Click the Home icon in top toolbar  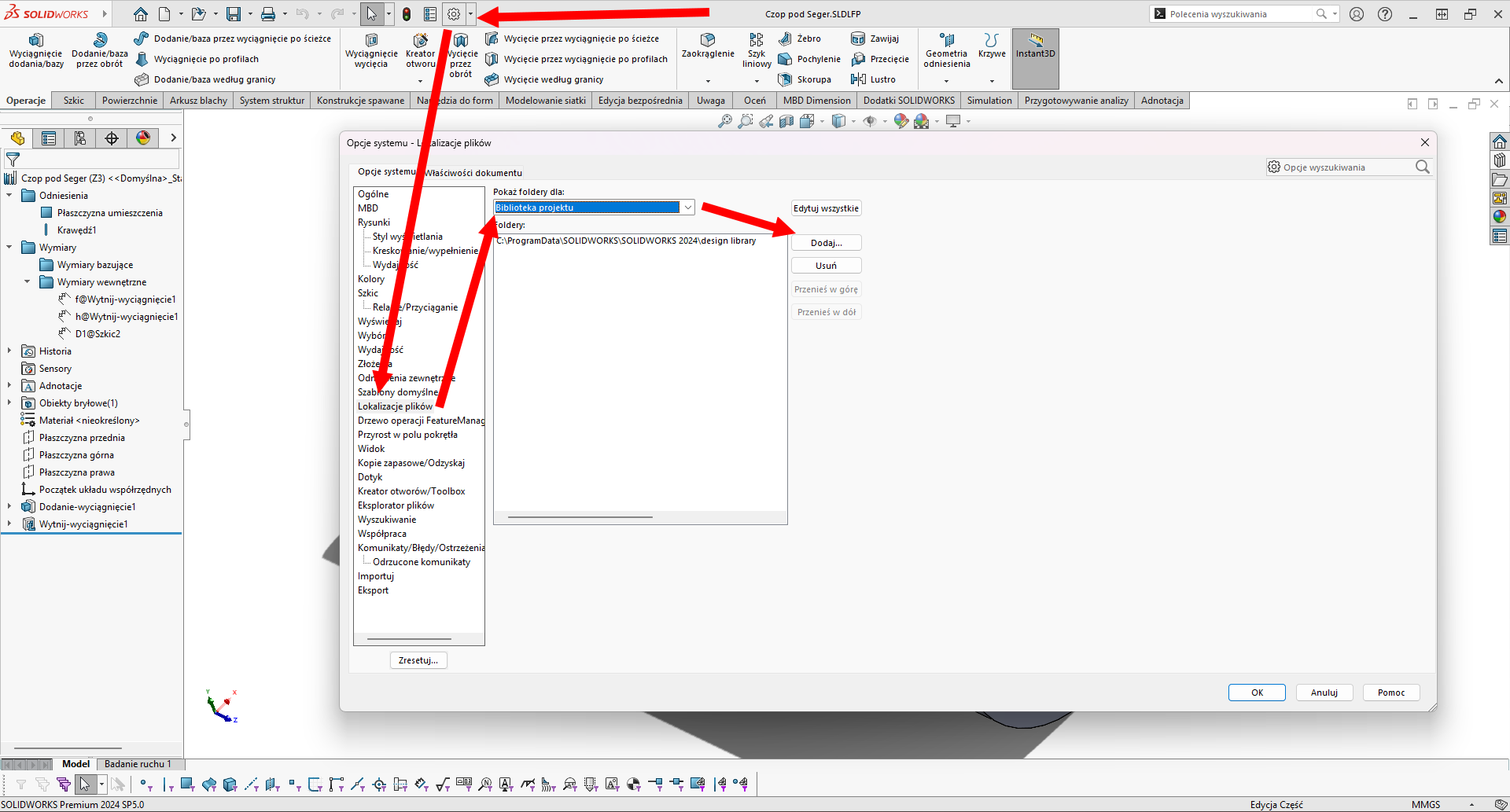point(140,14)
